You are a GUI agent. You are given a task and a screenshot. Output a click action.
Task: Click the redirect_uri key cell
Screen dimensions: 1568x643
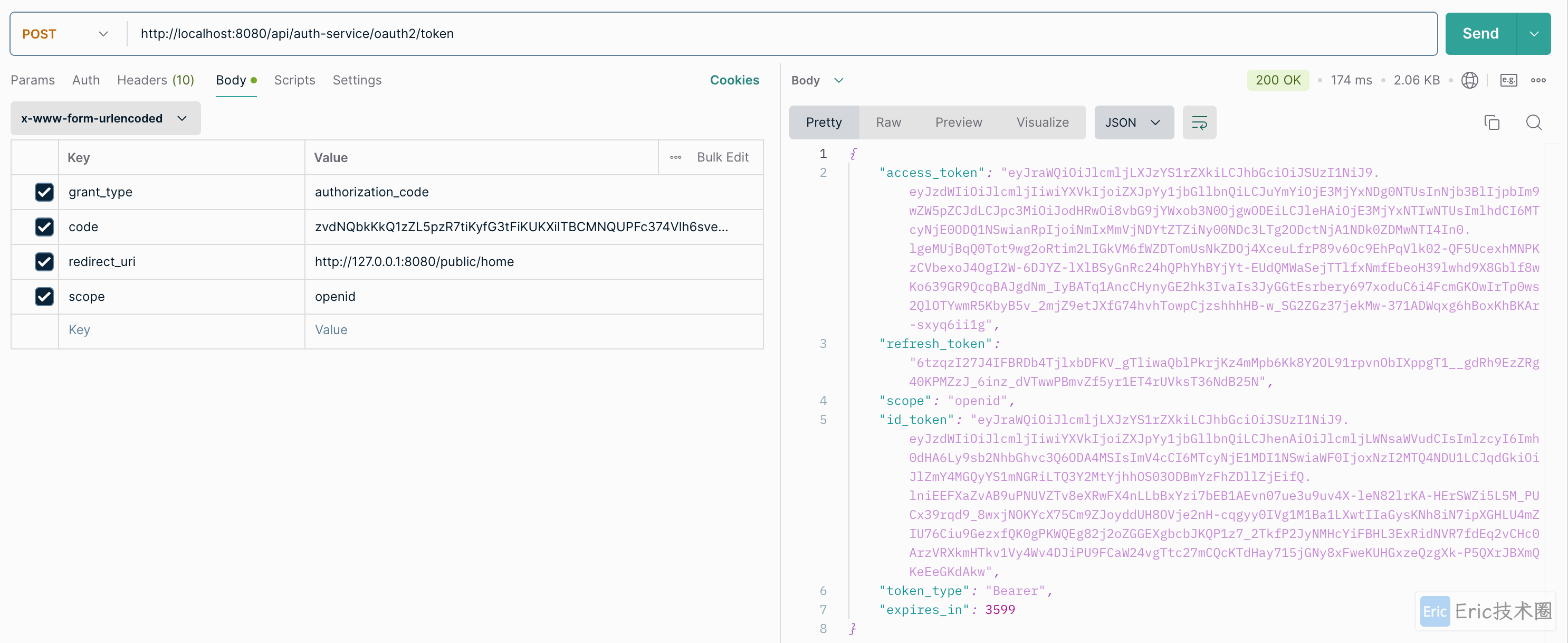(x=181, y=261)
